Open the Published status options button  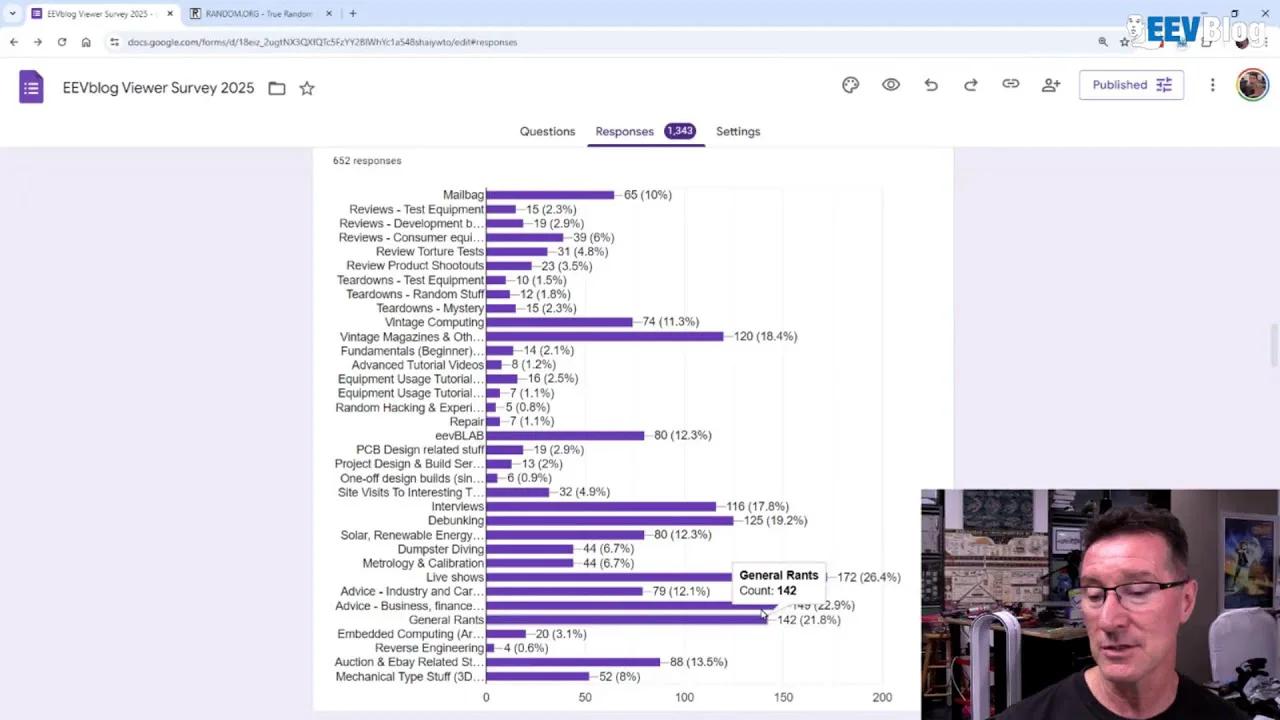tap(1130, 85)
